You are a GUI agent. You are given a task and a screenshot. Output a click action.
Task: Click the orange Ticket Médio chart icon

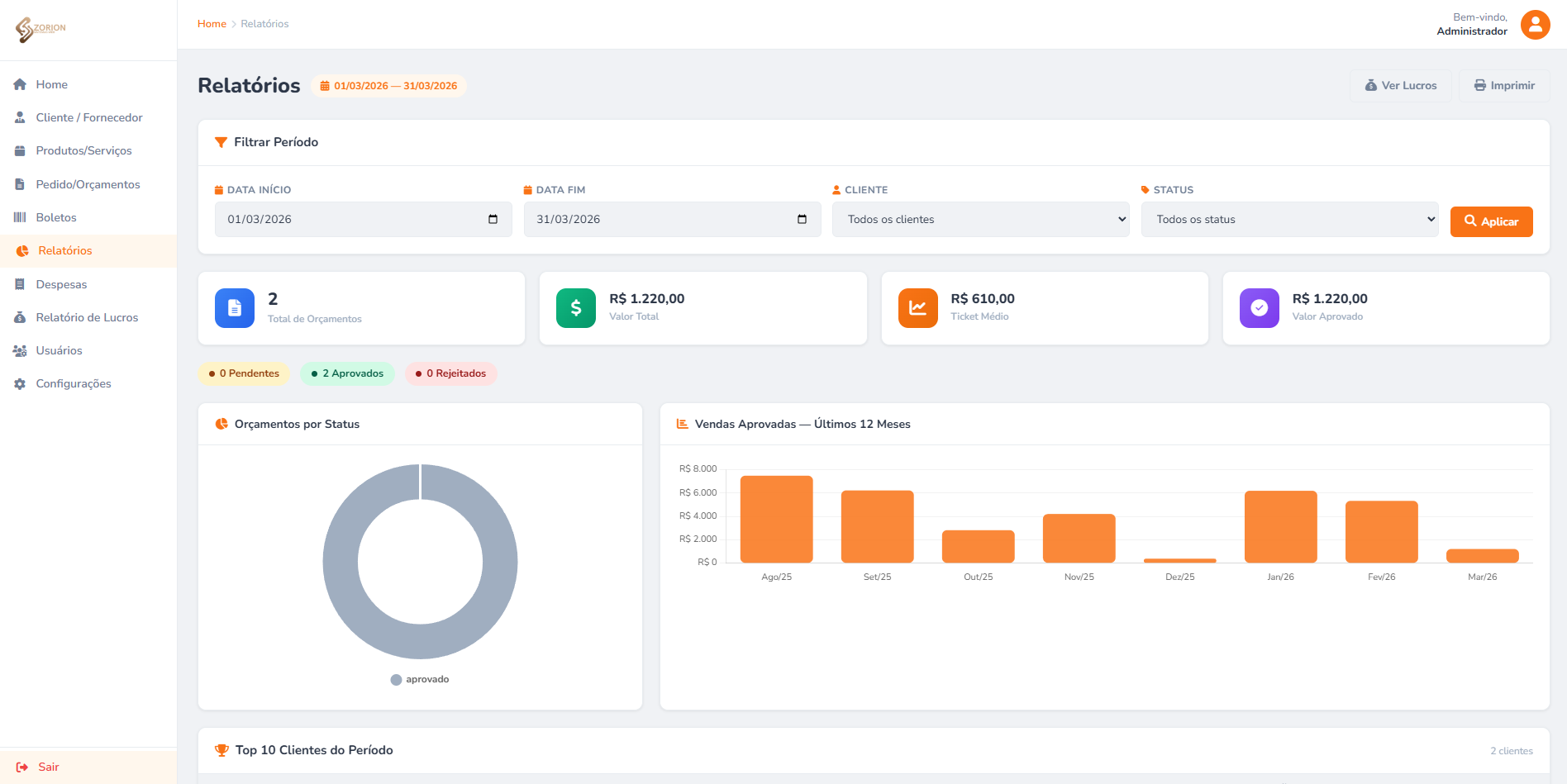point(917,308)
